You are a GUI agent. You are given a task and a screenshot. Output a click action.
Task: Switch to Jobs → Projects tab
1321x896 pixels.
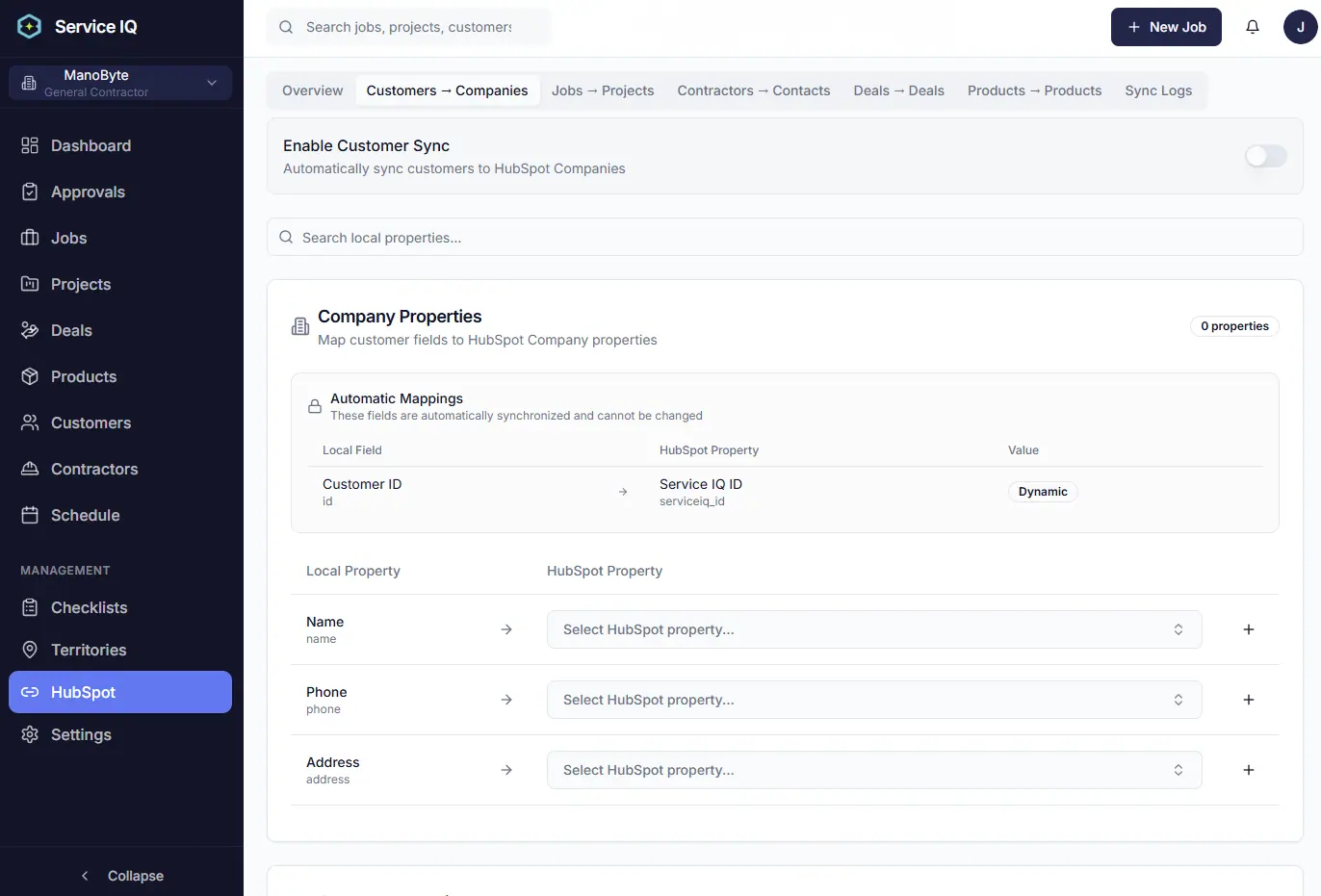click(603, 90)
